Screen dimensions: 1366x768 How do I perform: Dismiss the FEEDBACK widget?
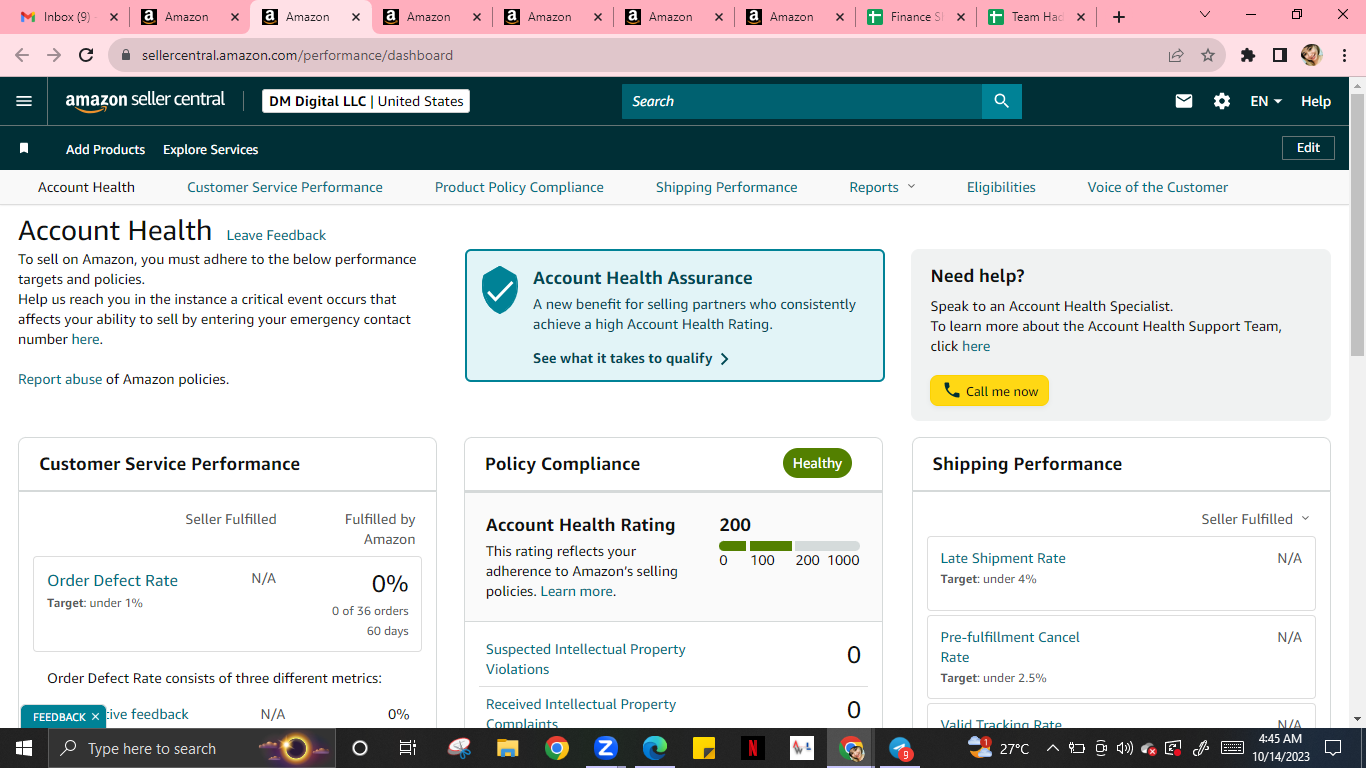coord(95,717)
